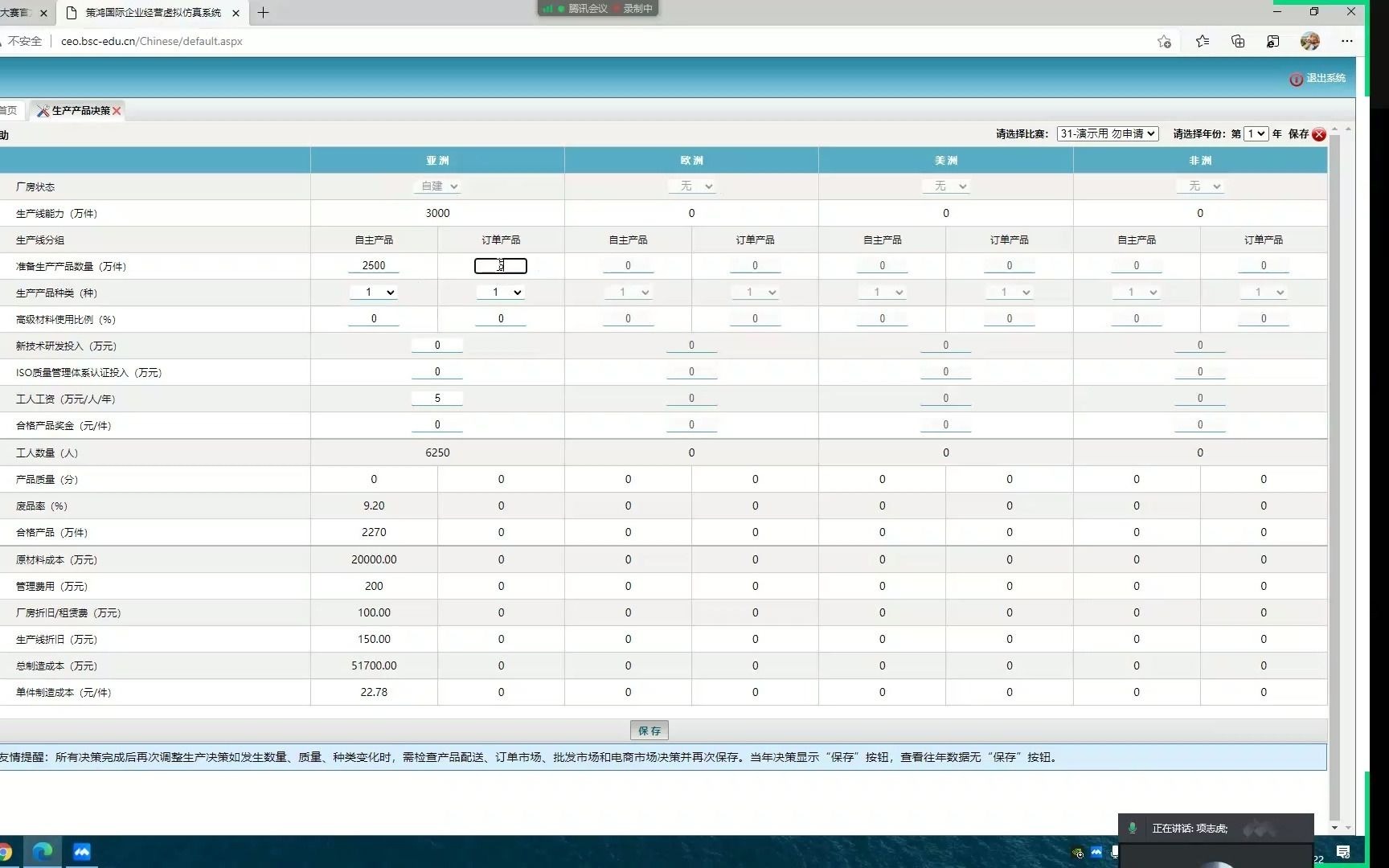Screen dimensions: 1389x868
Task: Click 亚洲 生产线能力 value 3000
Action: [437, 214]
